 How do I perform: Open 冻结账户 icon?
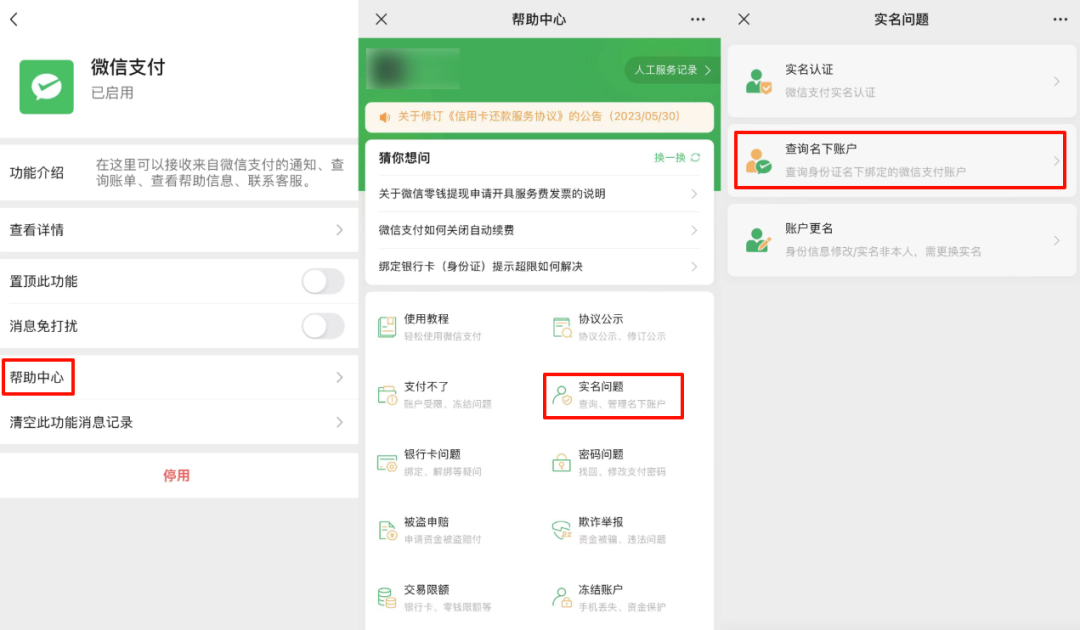562,598
